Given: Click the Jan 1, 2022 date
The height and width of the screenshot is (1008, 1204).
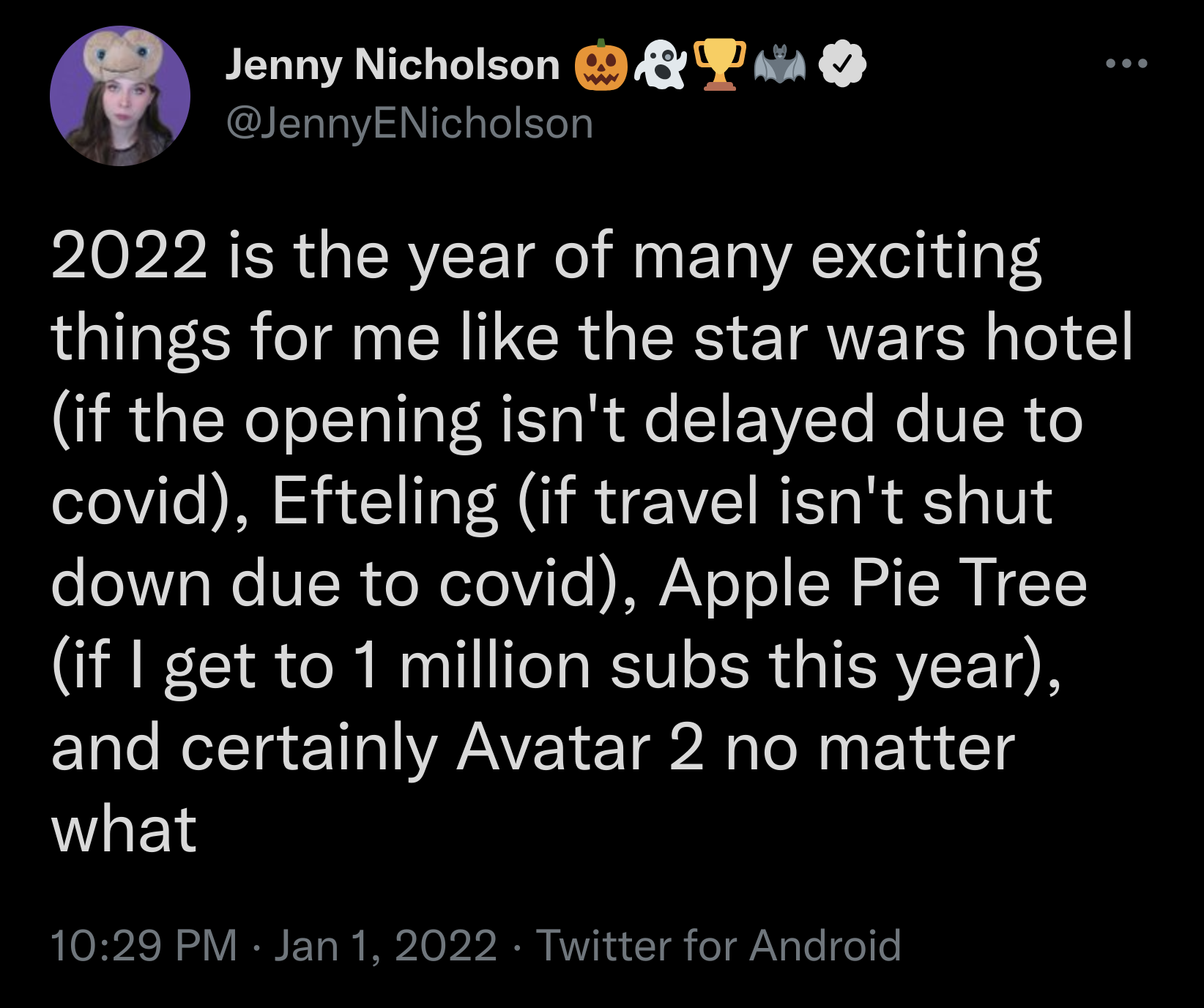Looking at the screenshot, I should 385,945.
